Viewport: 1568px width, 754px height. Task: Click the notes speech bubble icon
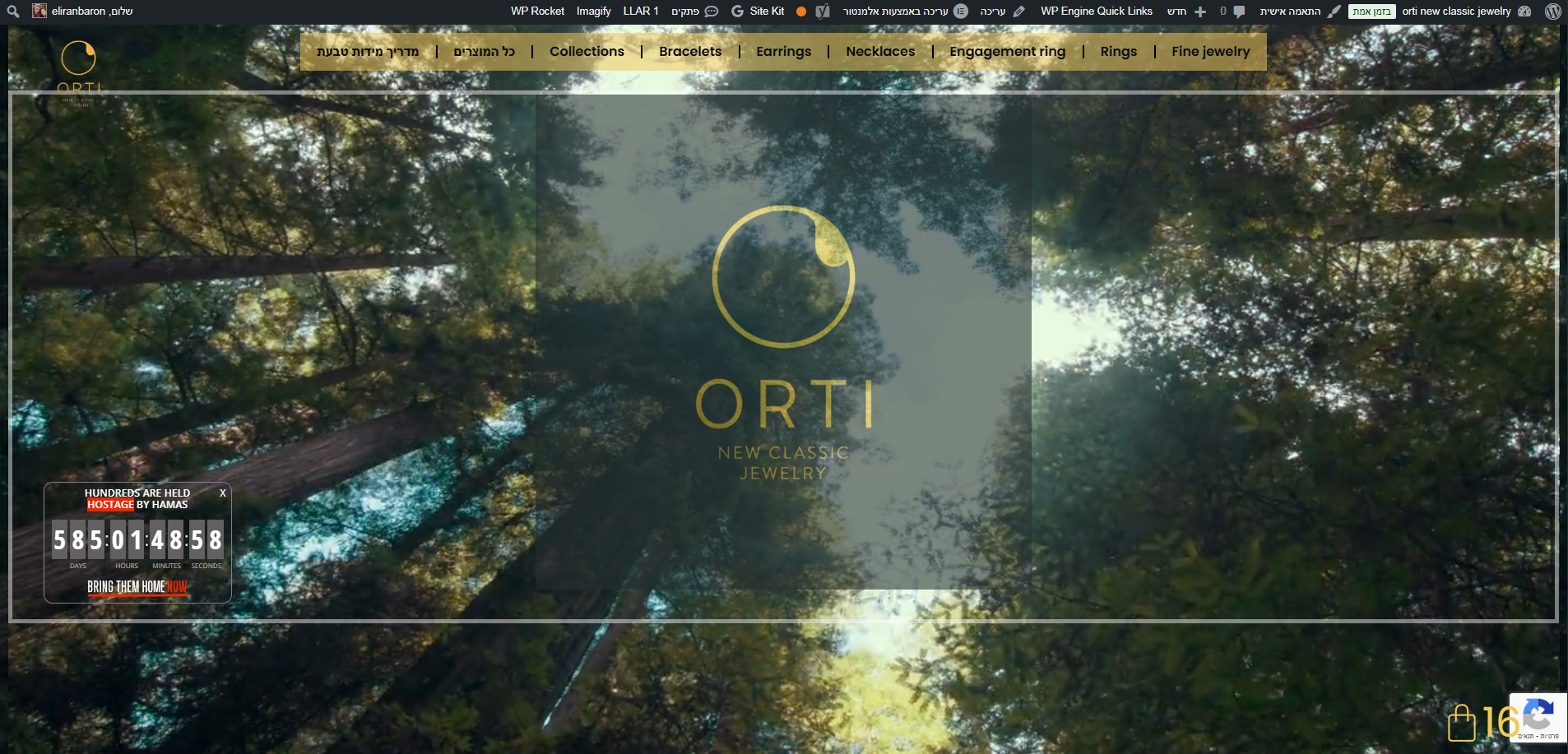click(712, 12)
